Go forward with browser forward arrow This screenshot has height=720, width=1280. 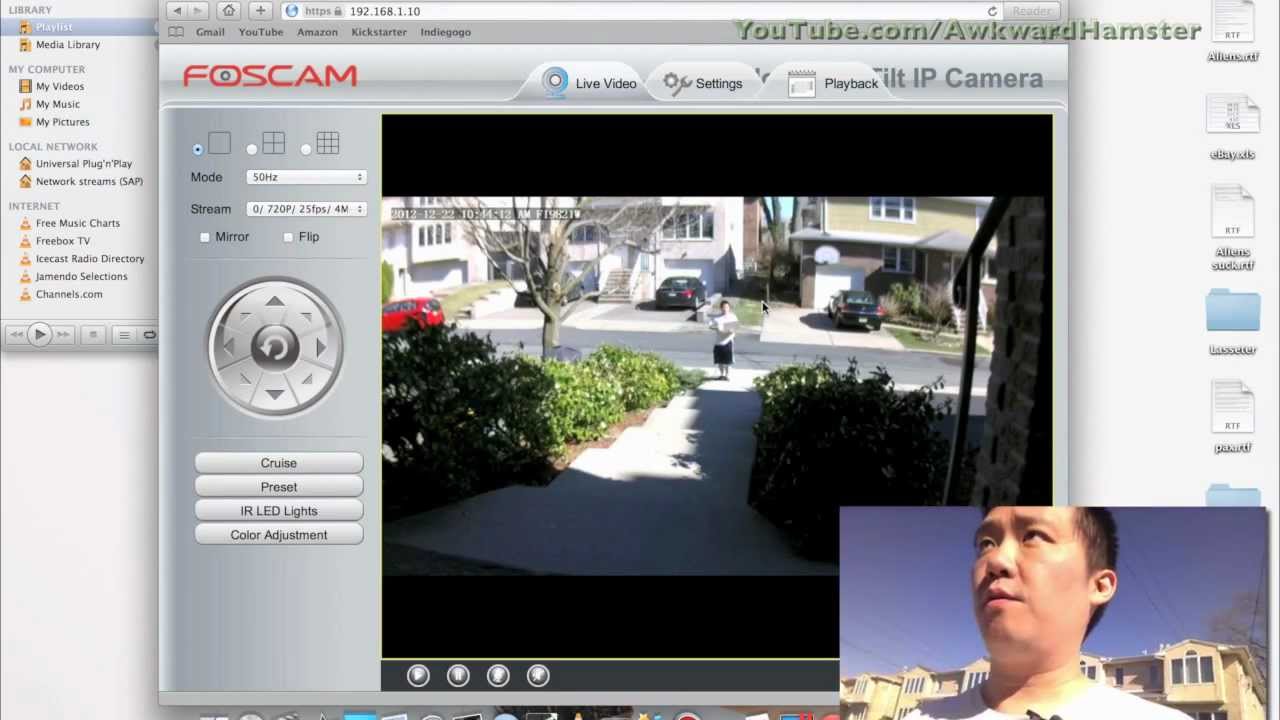(198, 11)
